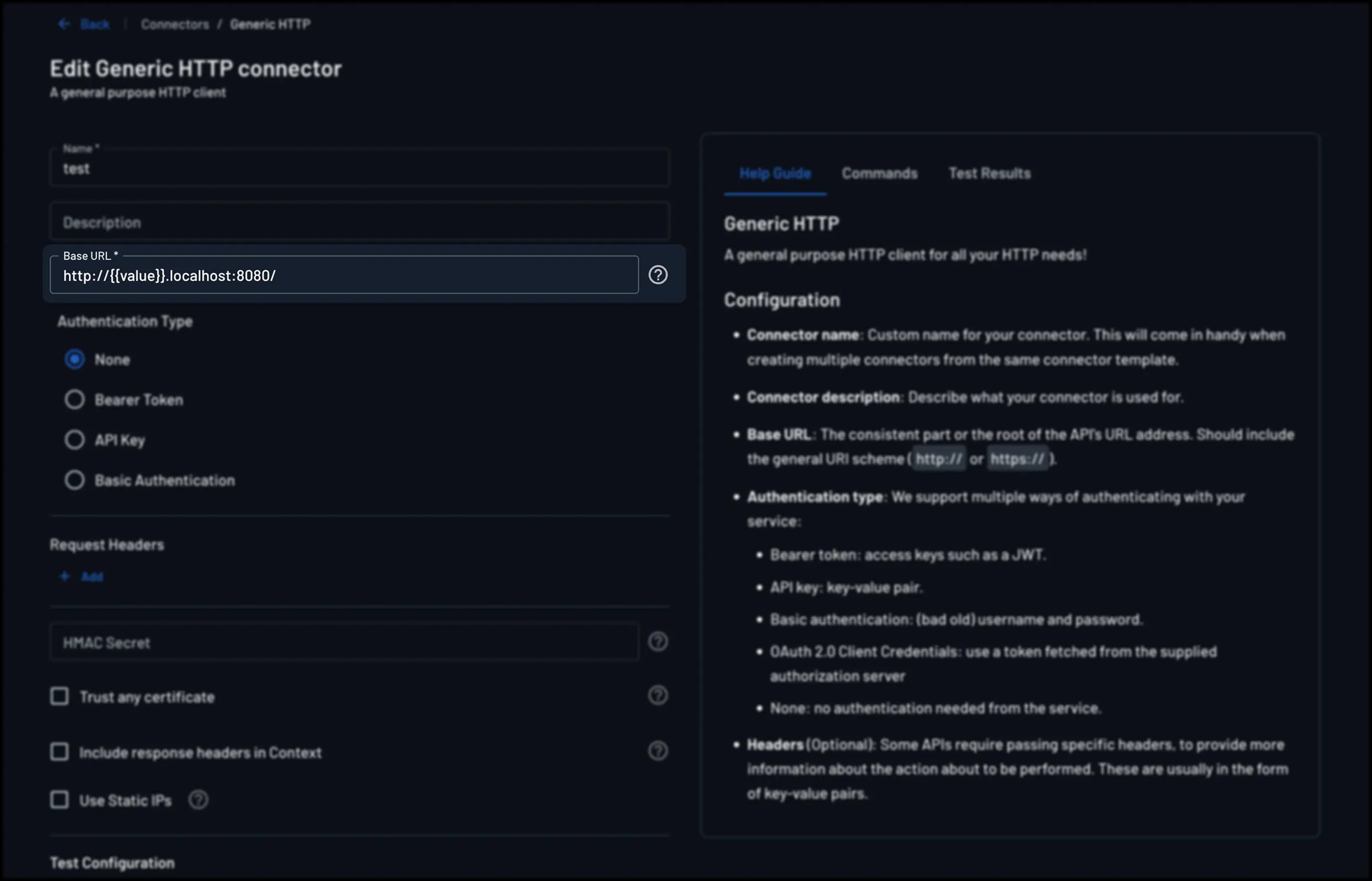Choose Bearer Token authentication type
The width and height of the screenshot is (1372, 881).
coord(74,399)
